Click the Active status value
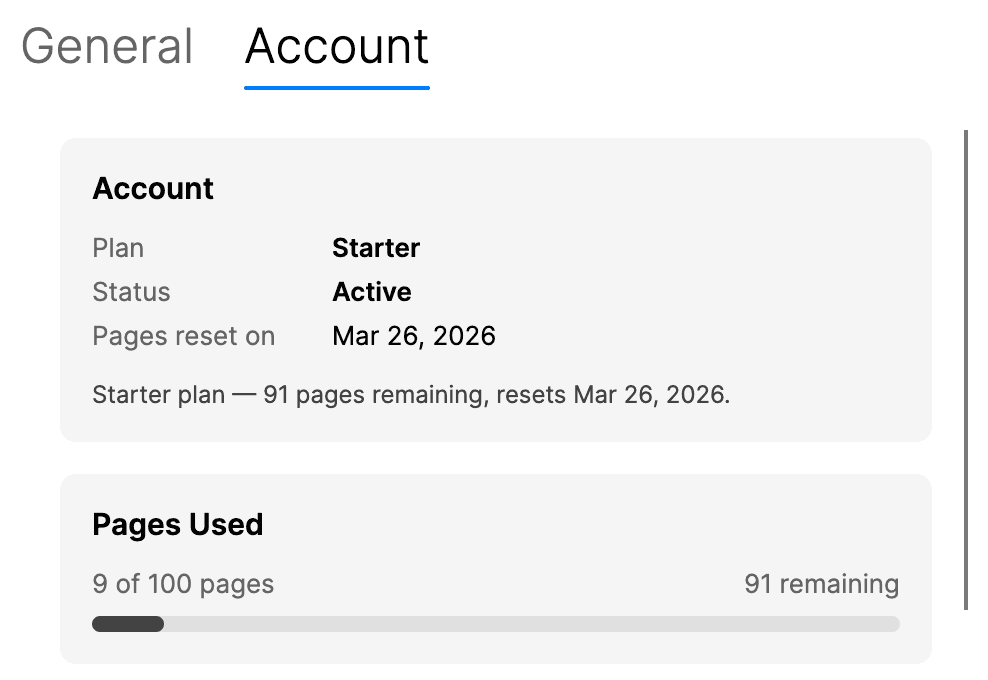Screen dimensions: 988x680 (371, 292)
